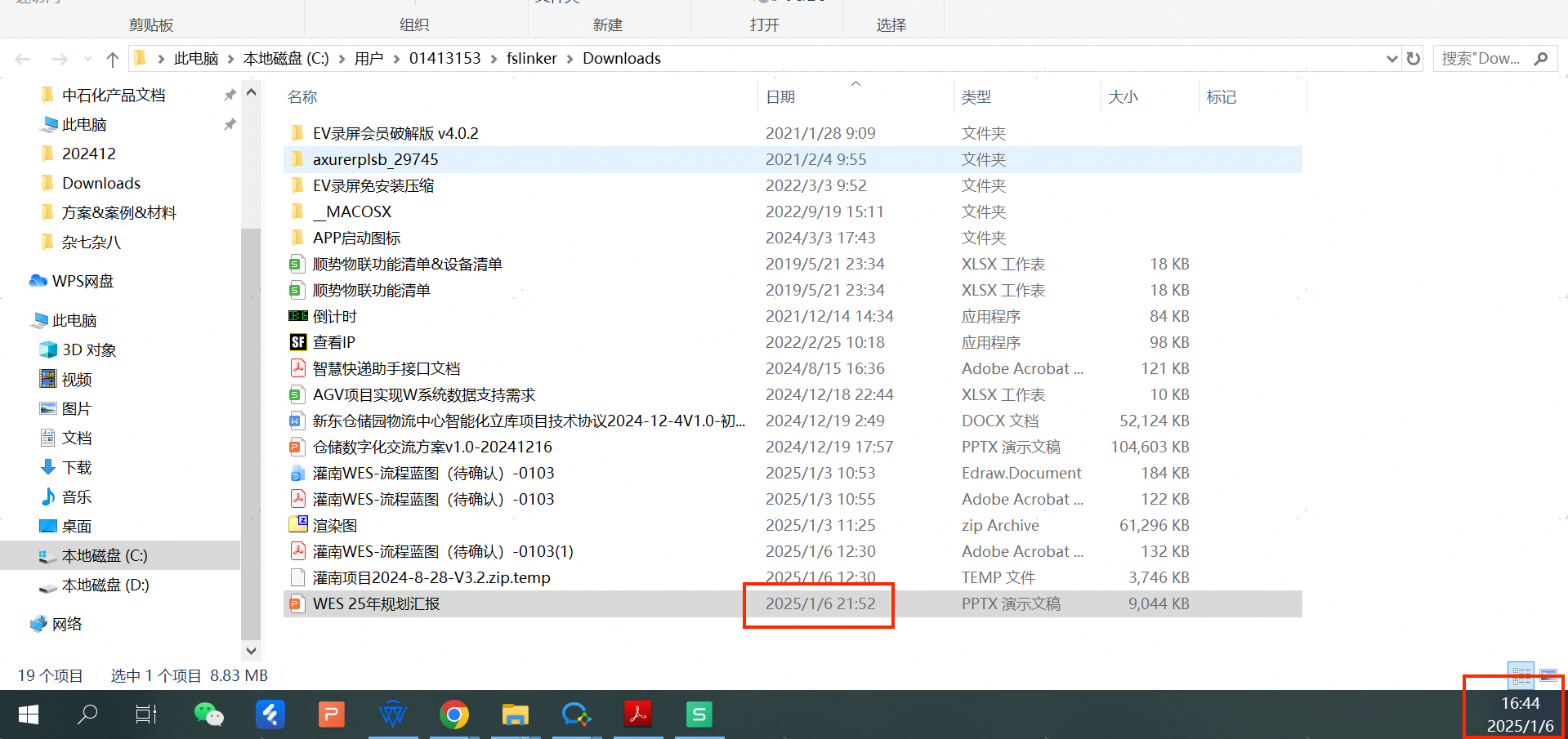Viewport: 1568px width, 739px height.
Task: Open Task View on the taskbar
Action: tap(146, 715)
